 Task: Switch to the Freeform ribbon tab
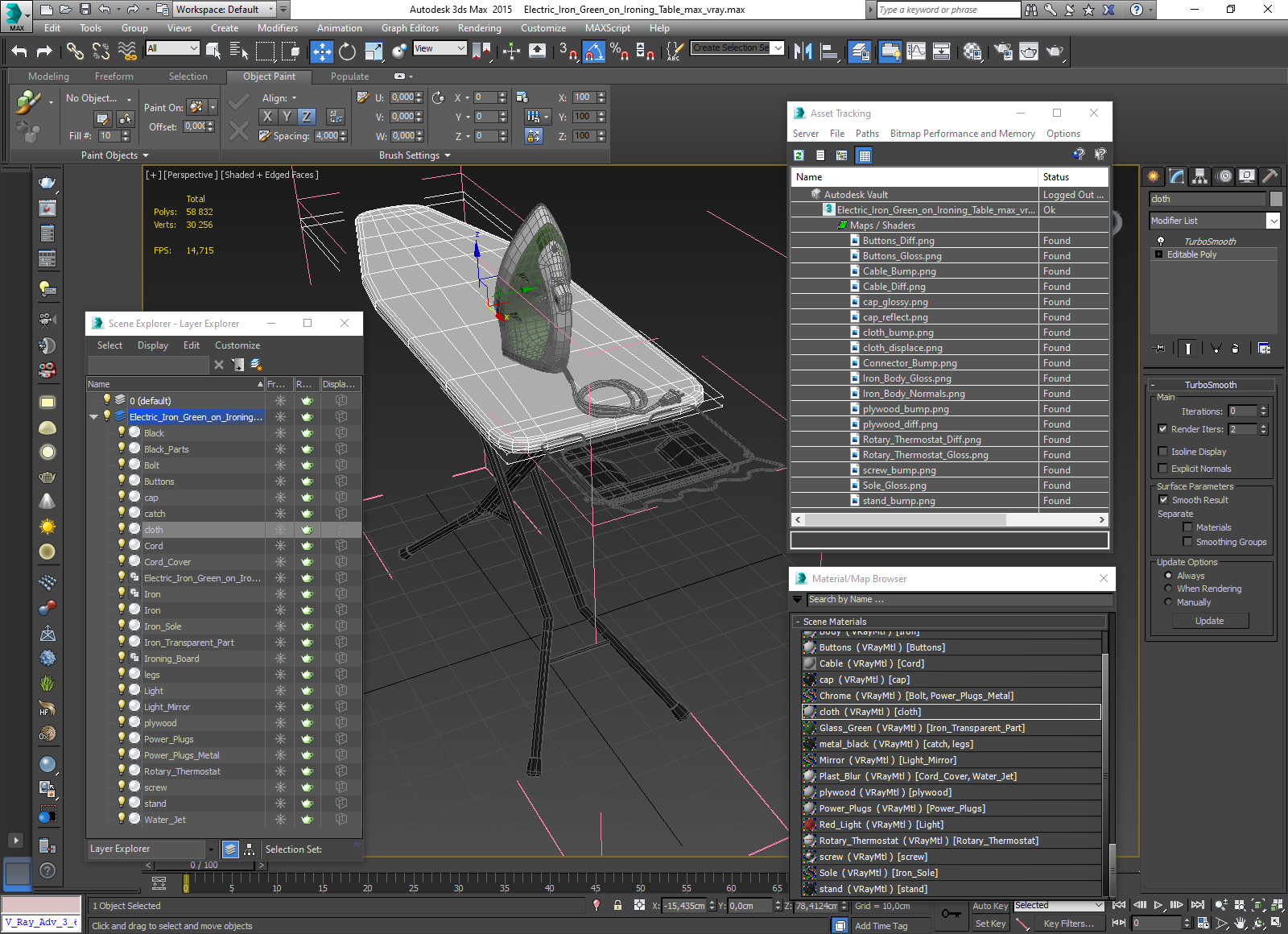[114, 76]
